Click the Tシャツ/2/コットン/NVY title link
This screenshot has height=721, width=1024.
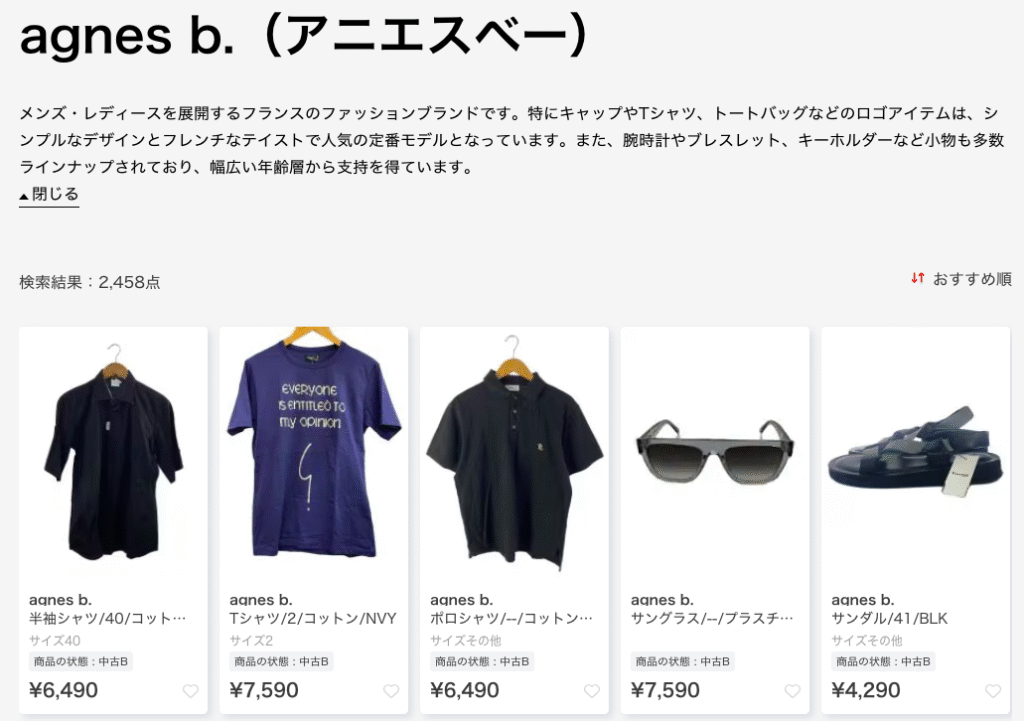[x=313, y=618]
